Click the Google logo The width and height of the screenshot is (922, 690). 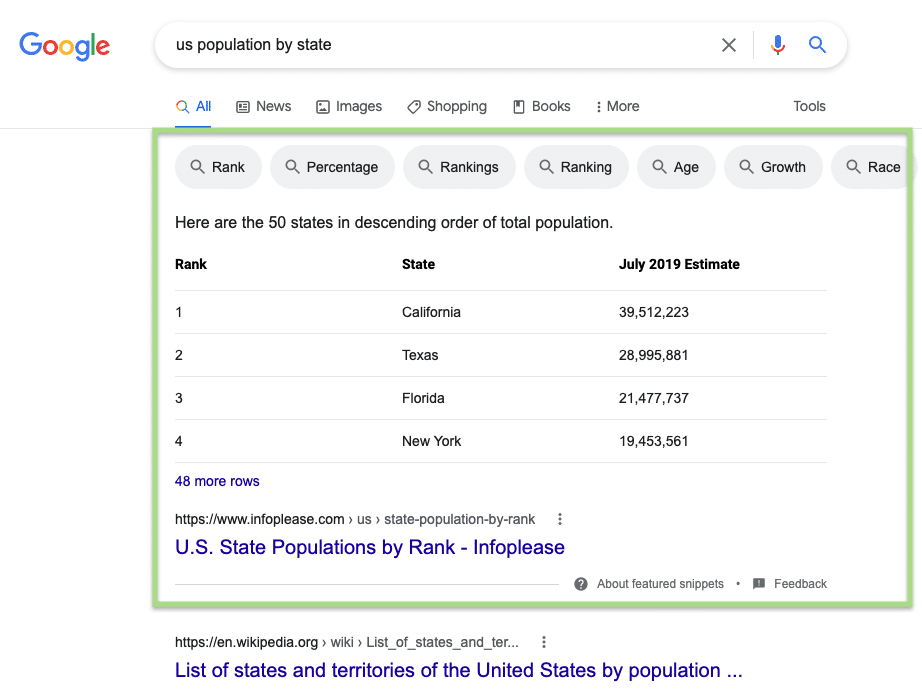pos(64,46)
